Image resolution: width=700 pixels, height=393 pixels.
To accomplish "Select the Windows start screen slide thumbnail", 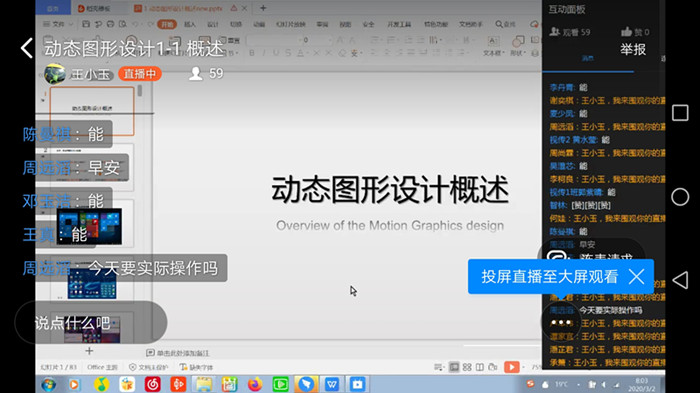I will (89, 226).
